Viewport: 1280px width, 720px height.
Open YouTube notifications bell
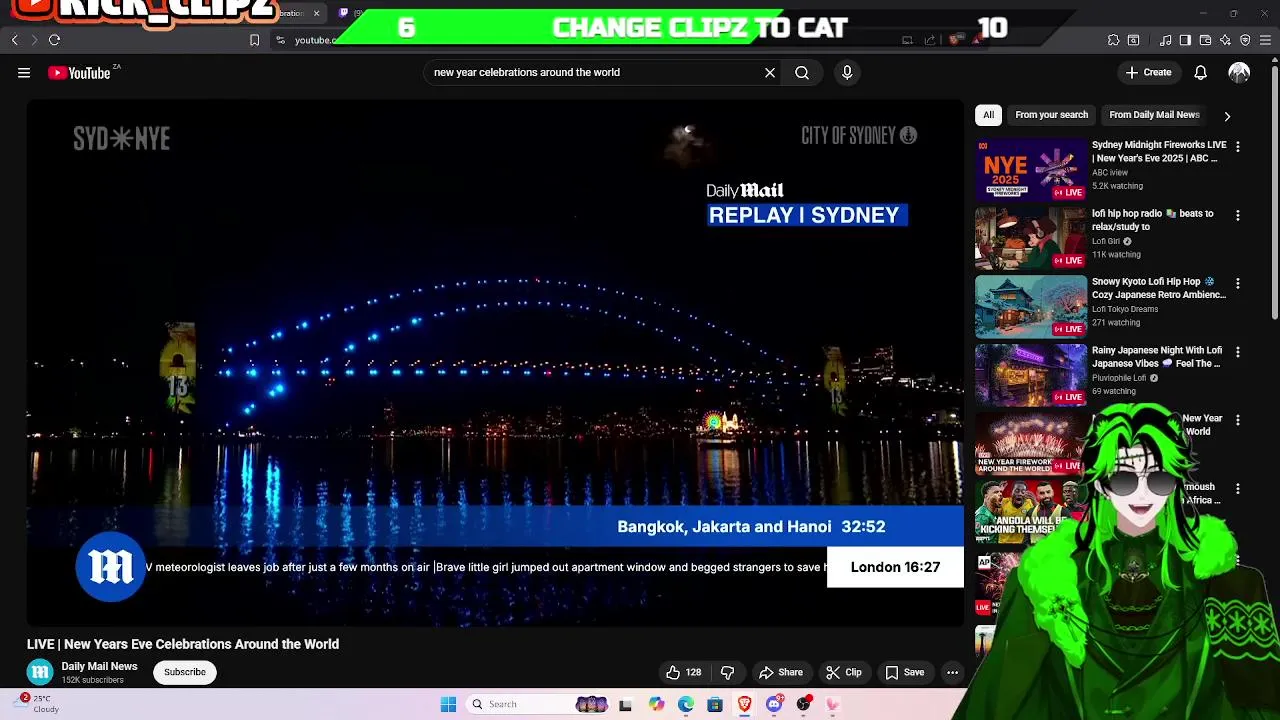point(1200,72)
